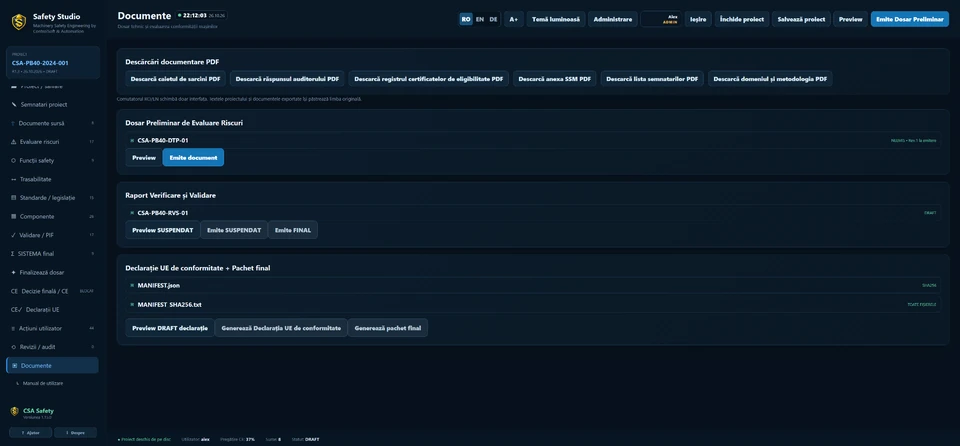Click the file icon next to MANIFEST.json
This screenshot has height=446, width=960.
coord(132,285)
